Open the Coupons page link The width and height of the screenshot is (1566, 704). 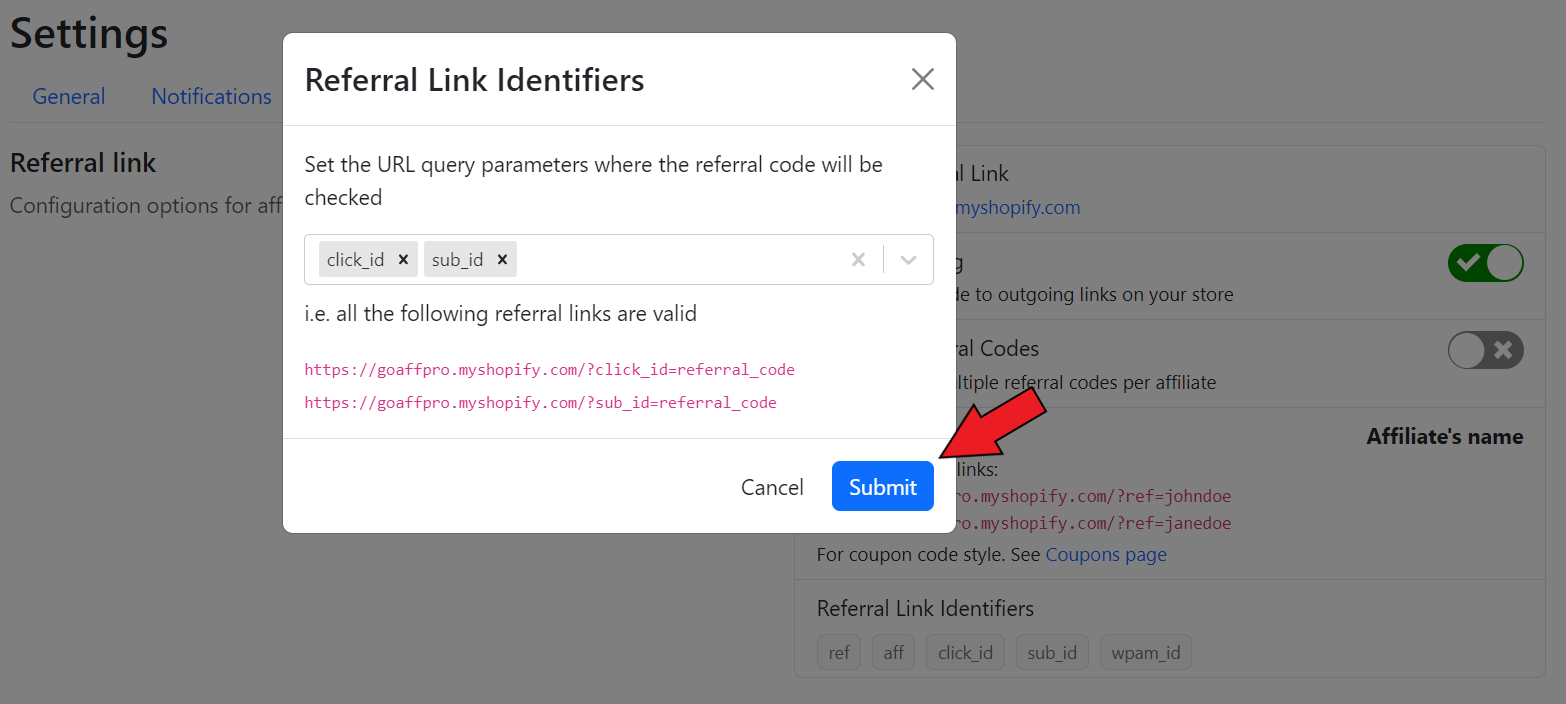1106,554
